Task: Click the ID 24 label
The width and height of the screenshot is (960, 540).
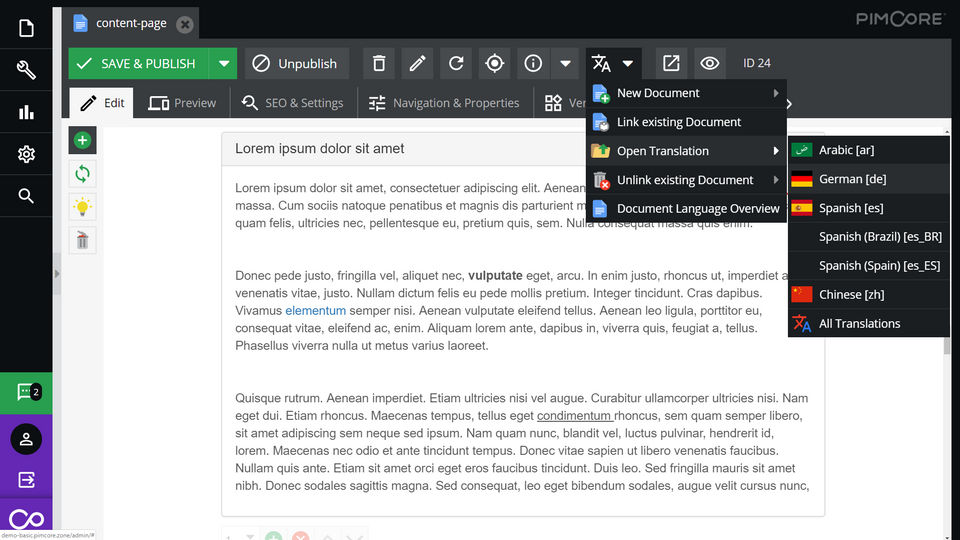Action: pyautogui.click(x=757, y=63)
